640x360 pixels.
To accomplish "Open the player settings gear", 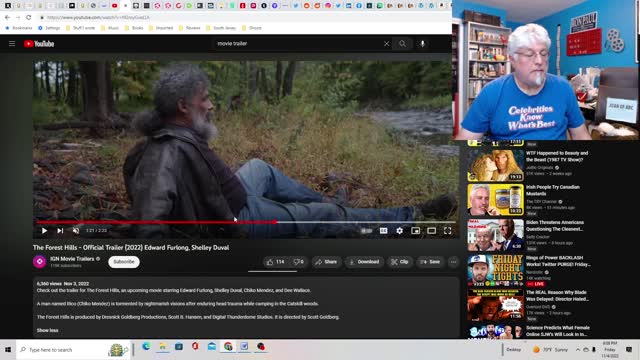I will click(x=399, y=231).
